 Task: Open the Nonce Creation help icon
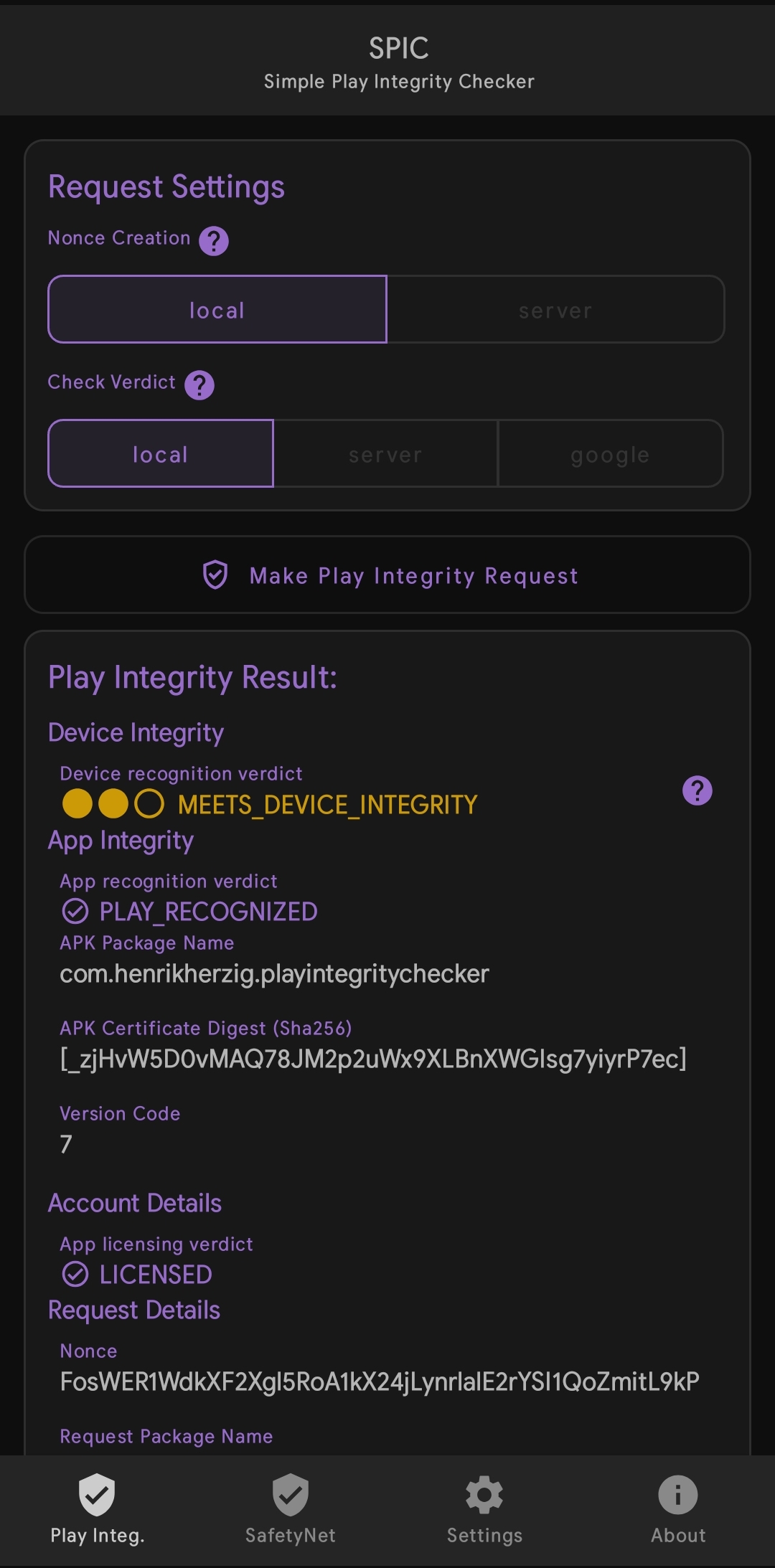pyautogui.click(x=214, y=240)
